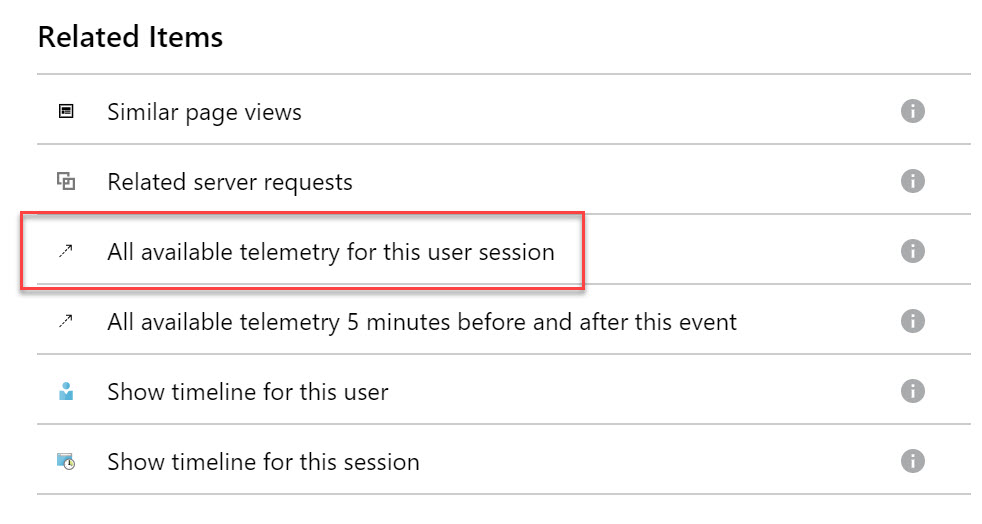This screenshot has height=524, width=982.
Task: Select Show timeline for this session
Action: point(263,462)
